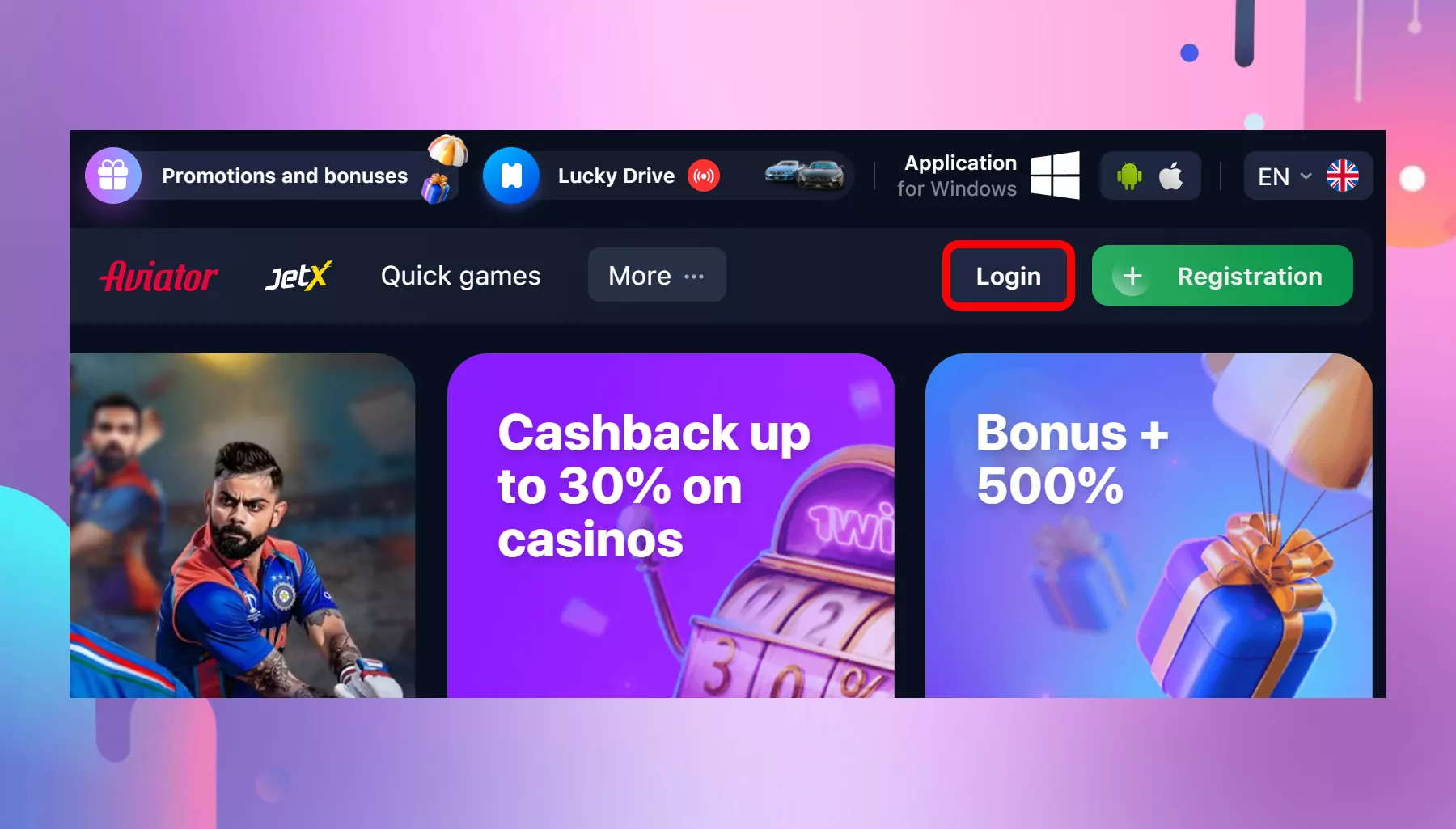Click the plus icon on Registration
The height and width of the screenshot is (829, 1456).
(1132, 276)
